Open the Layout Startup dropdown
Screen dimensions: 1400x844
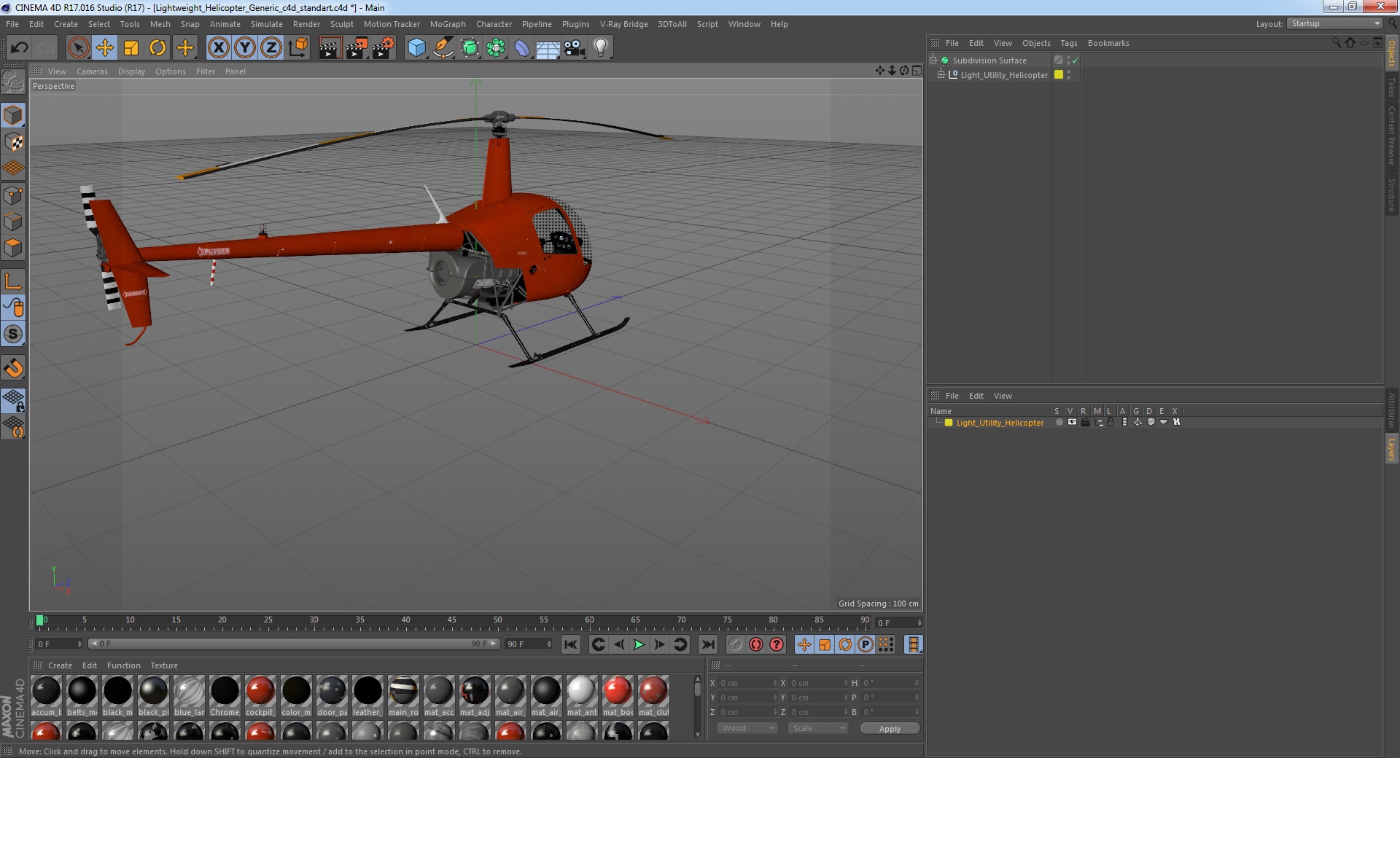1335,24
